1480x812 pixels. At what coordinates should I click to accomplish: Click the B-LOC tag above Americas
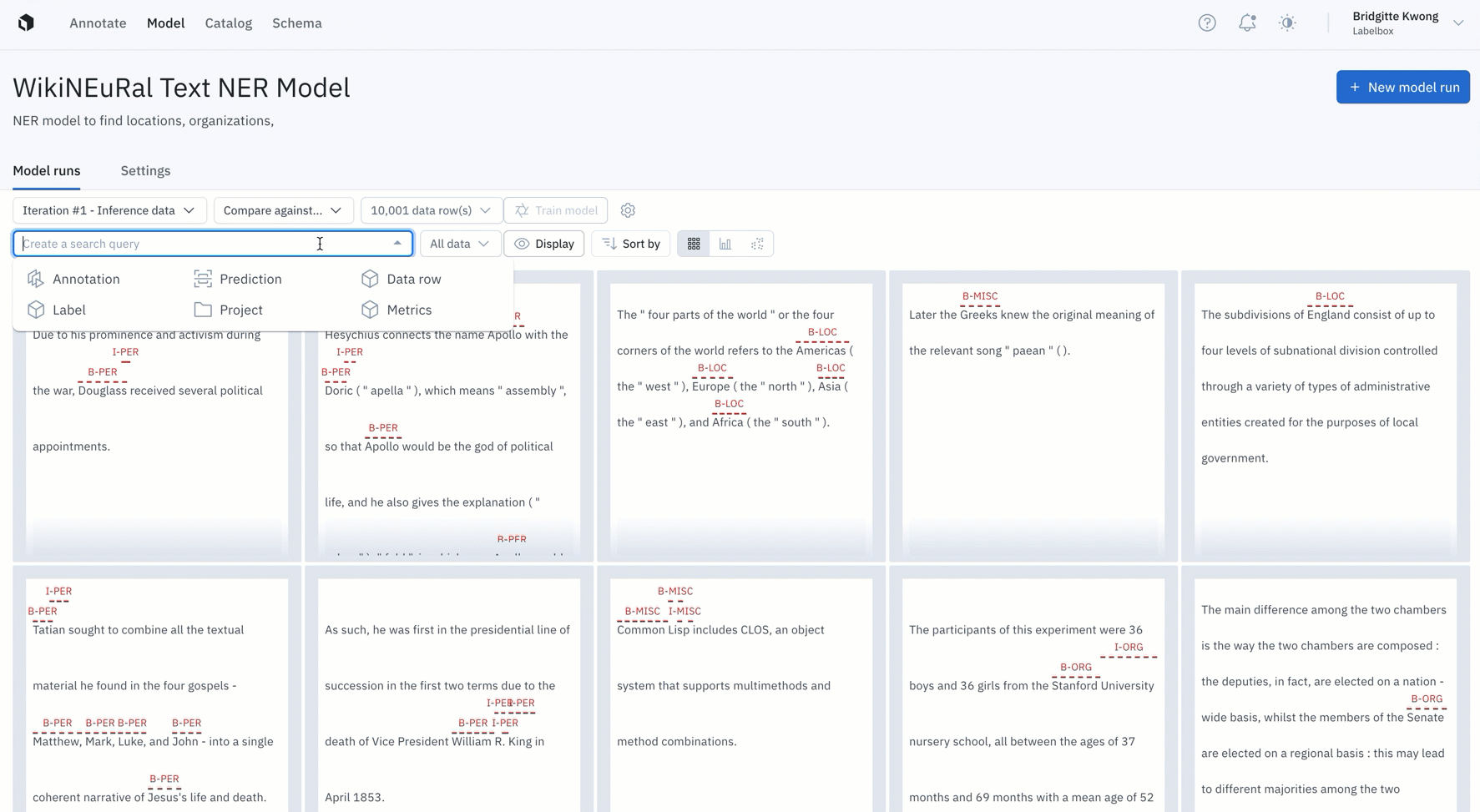pyautogui.click(x=822, y=332)
